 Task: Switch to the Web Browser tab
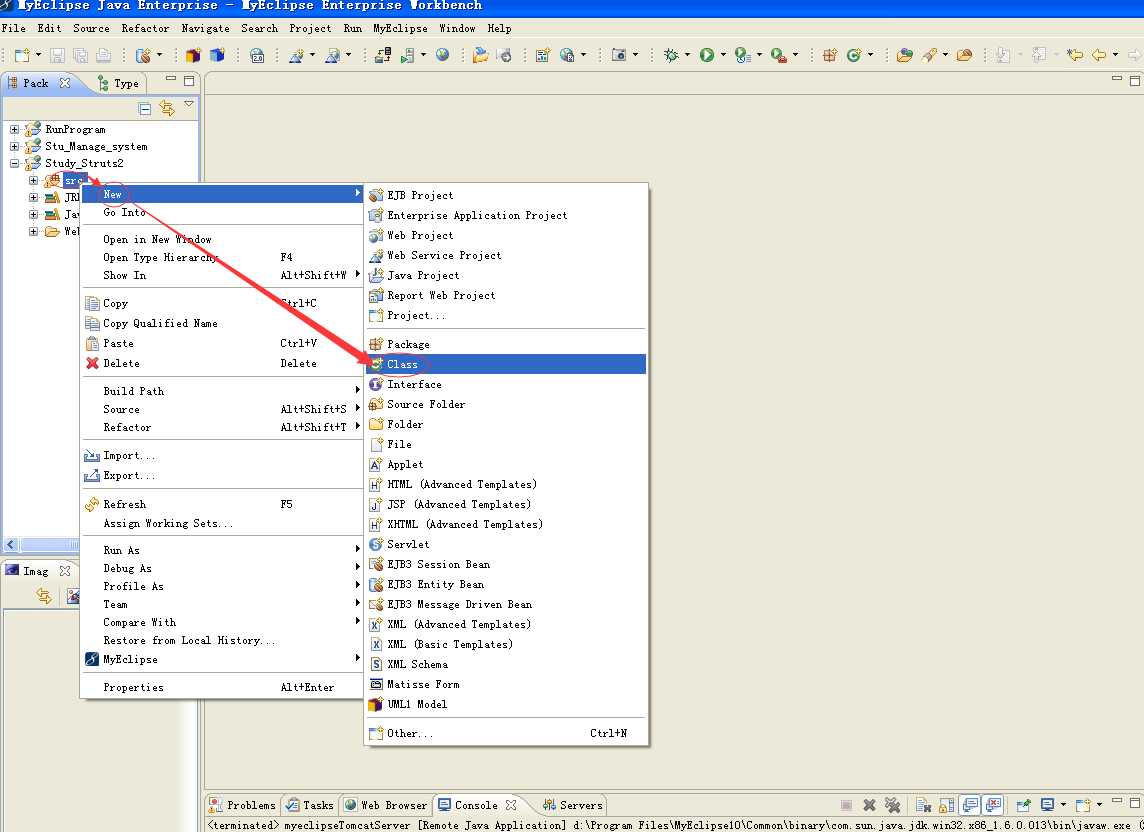386,805
